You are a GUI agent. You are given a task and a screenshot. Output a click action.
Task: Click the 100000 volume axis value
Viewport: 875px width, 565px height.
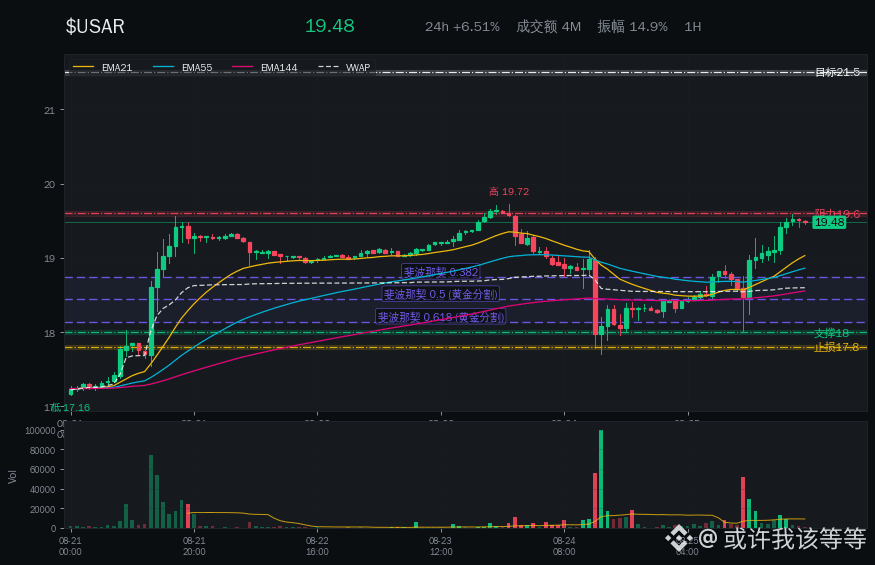pos(40,430)
